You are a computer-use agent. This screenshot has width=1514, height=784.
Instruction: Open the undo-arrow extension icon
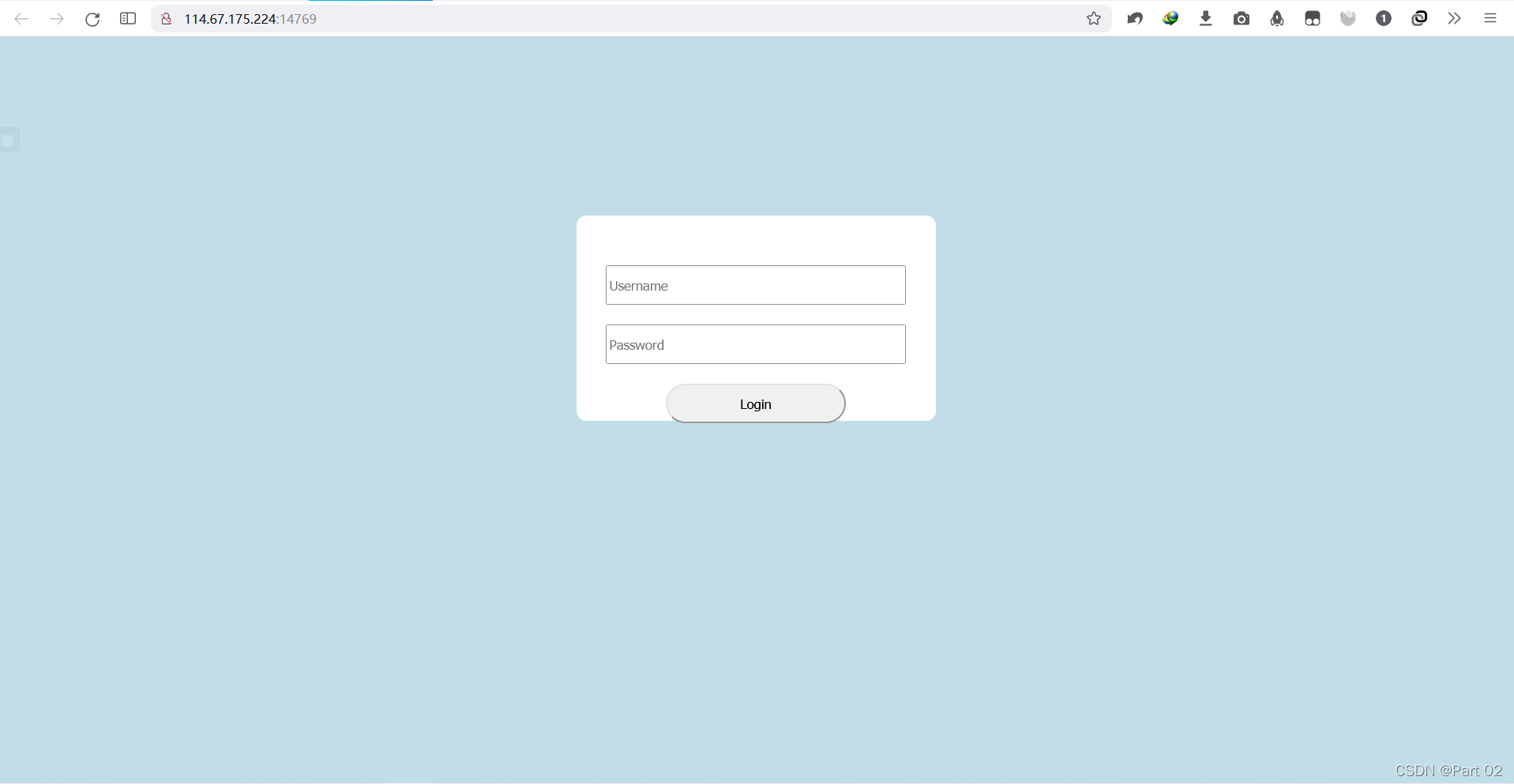coord(1135,18)
